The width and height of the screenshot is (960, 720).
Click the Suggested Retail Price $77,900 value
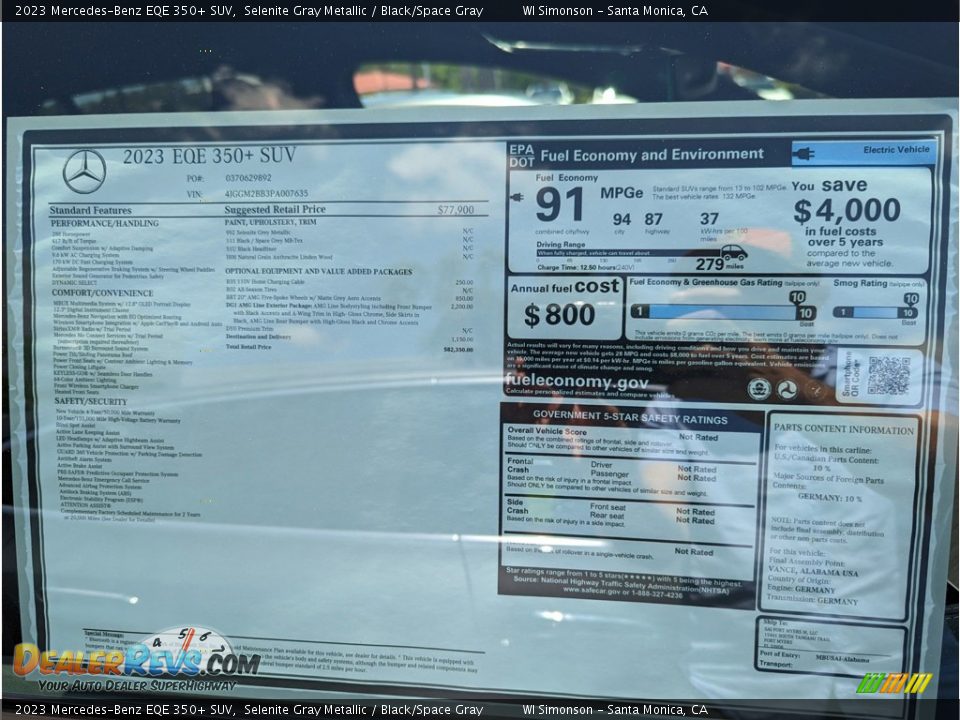click(x=456, y=209)
